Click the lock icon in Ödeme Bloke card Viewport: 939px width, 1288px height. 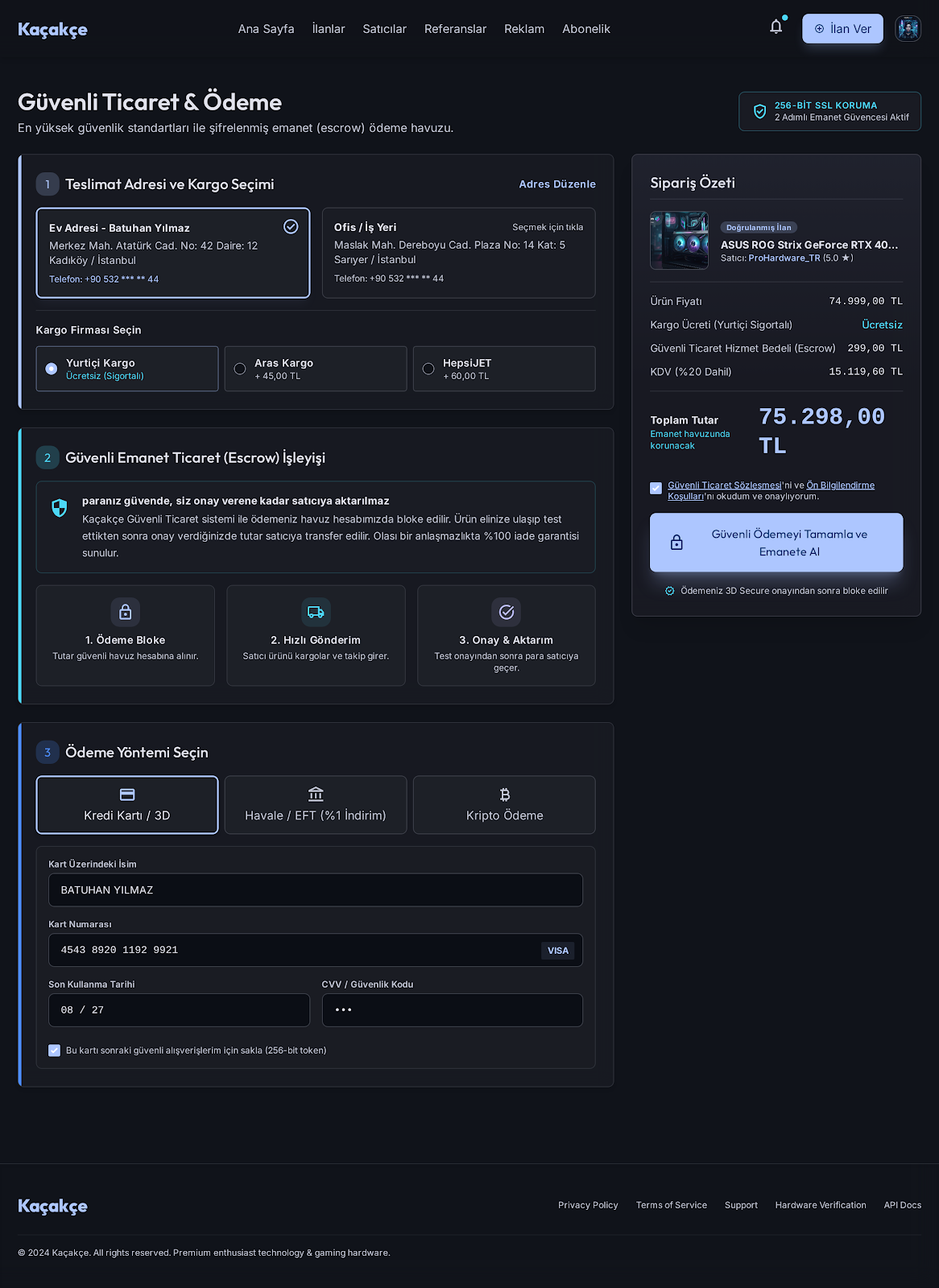point(126,612)
